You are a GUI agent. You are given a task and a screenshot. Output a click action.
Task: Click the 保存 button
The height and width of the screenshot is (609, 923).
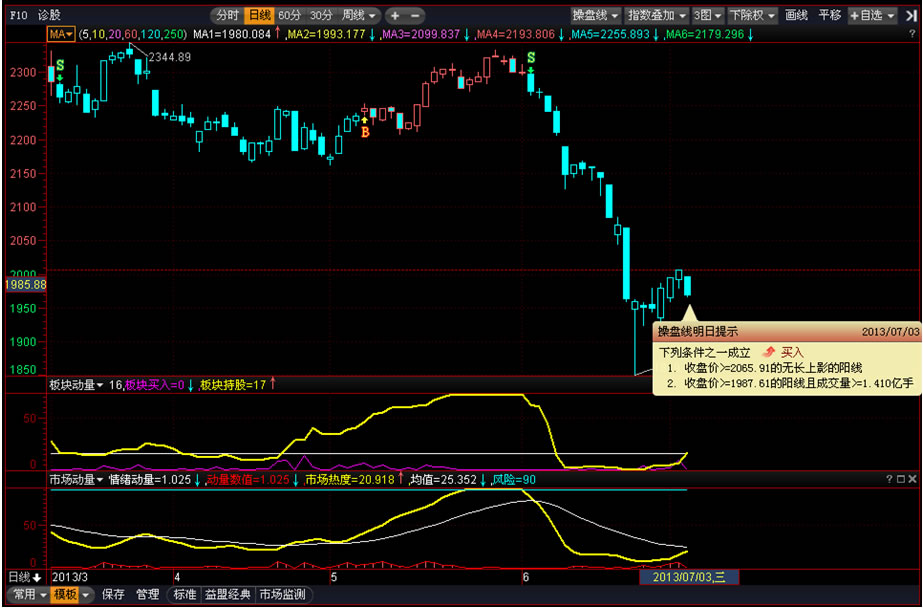(x=113, y=595)
